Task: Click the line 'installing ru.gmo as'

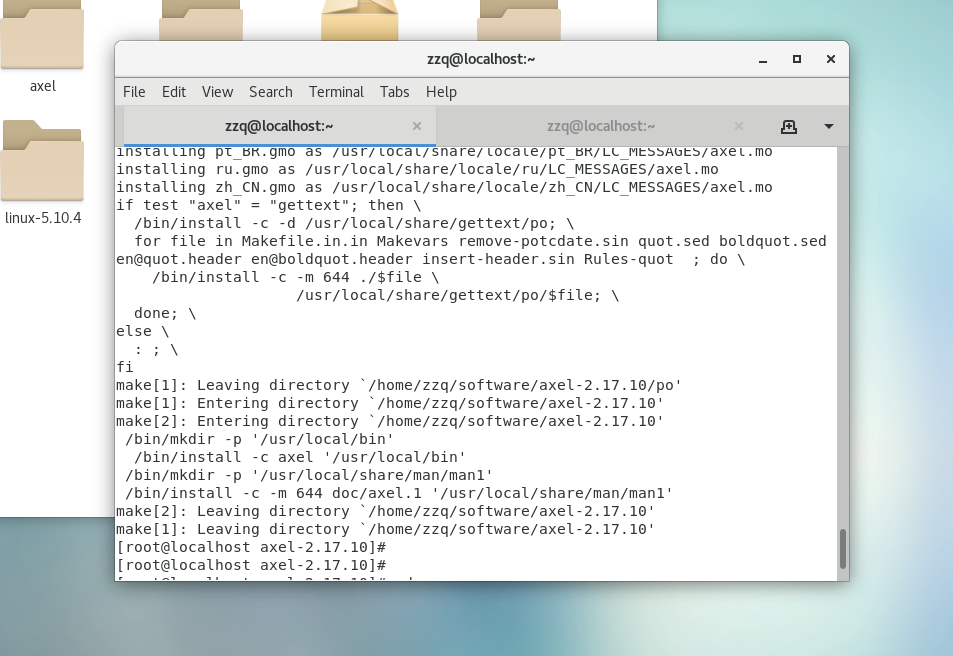Action: pos(417,169)
